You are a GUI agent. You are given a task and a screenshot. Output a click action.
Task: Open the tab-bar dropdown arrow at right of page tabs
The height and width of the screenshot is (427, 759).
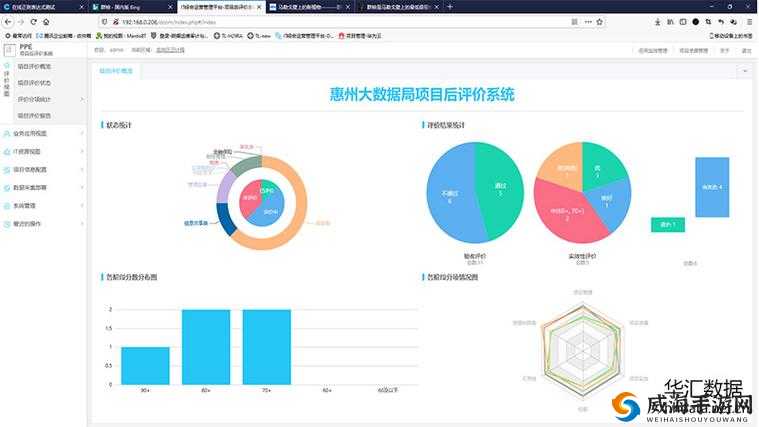click(745, 71)
